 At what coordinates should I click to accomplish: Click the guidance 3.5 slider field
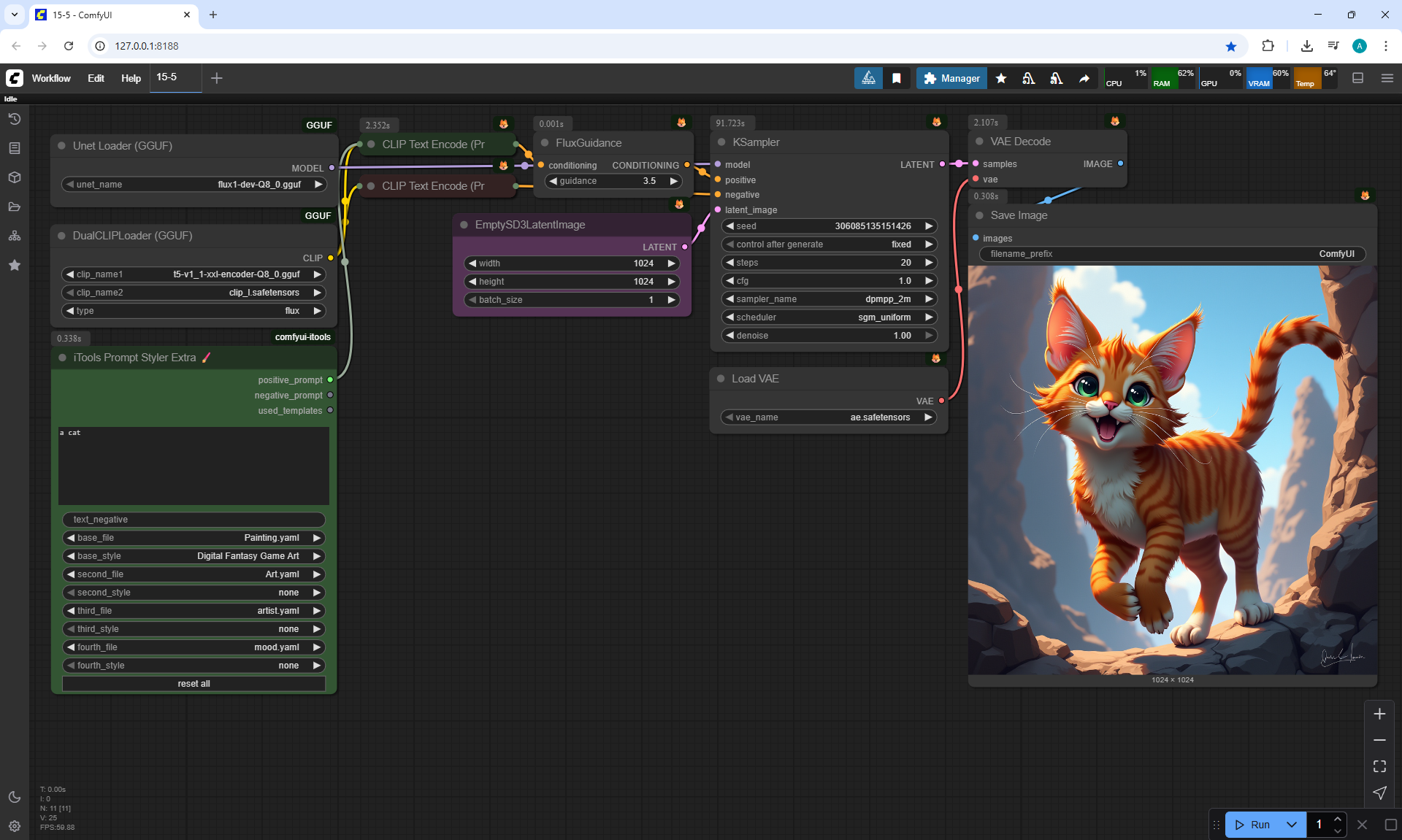[613, 181]
